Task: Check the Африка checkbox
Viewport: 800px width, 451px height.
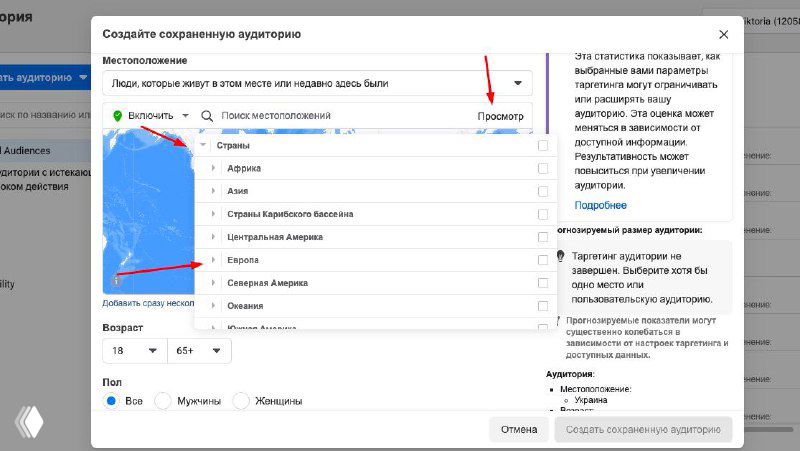Action: point(543,168)
